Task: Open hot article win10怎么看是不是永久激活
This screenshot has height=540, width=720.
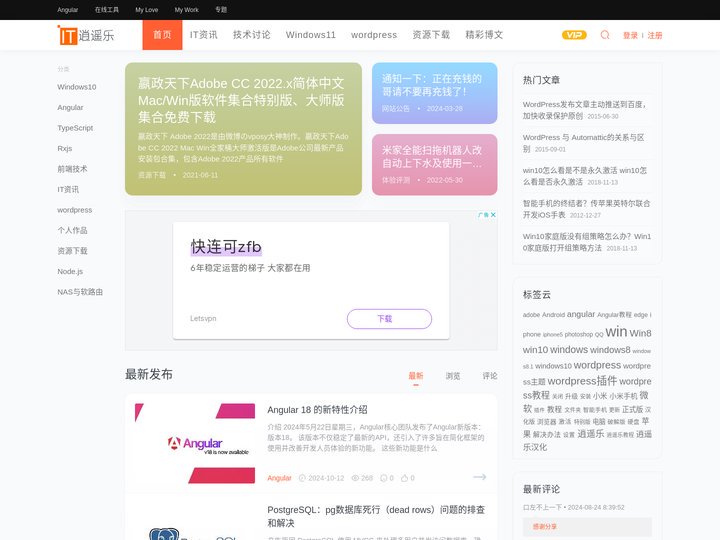Action: (x=585, y=176)
